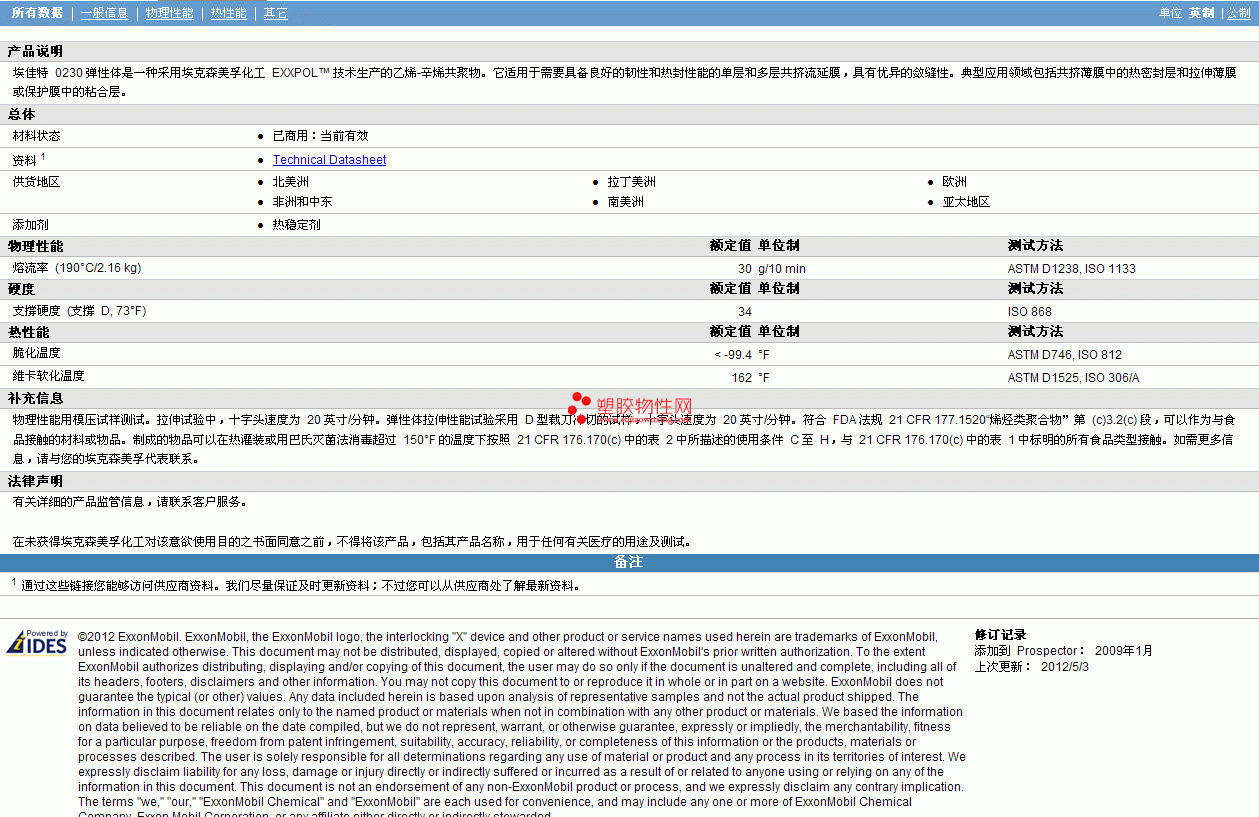Go to the 热性能 tab in the top bar
Image resolution: width=1259 pixels, height=817 pixels.
(229, 13)
